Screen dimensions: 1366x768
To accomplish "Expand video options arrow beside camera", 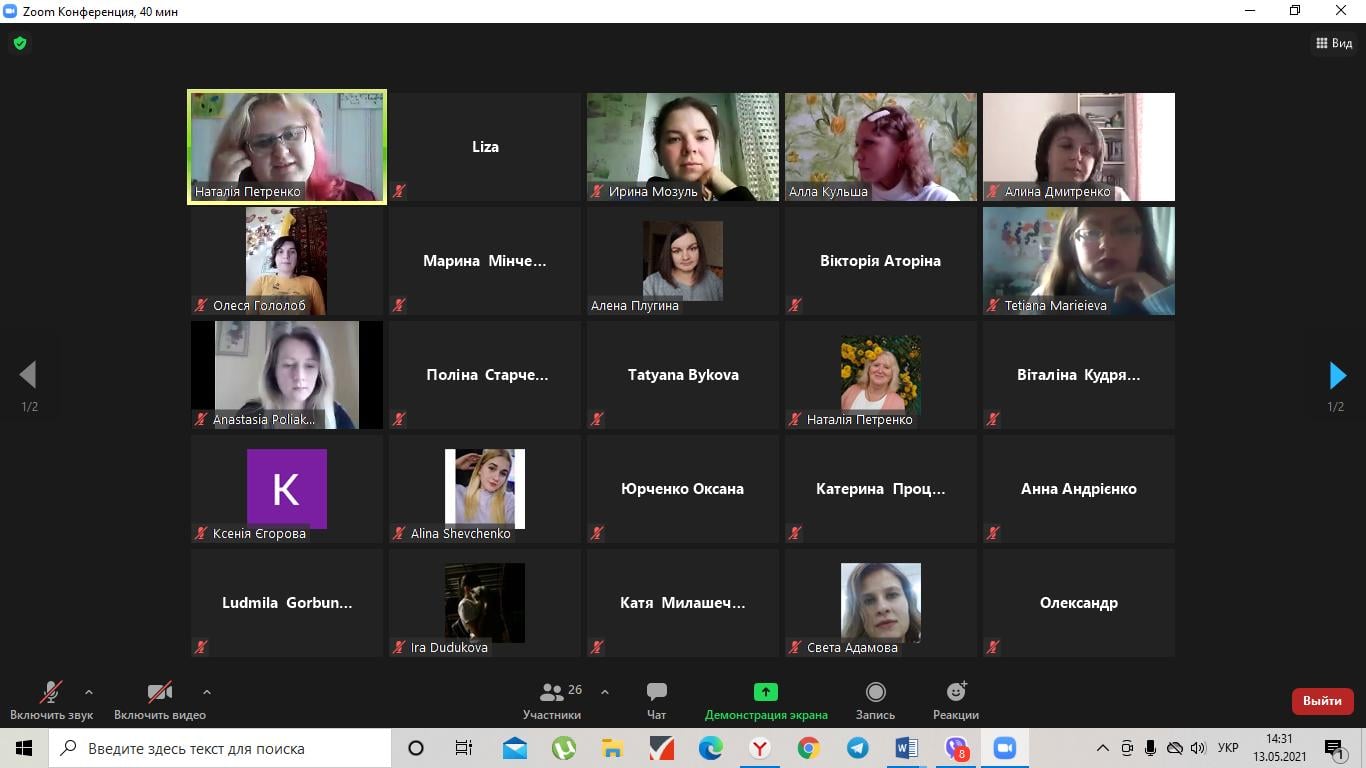I will [x=207, y=692].
